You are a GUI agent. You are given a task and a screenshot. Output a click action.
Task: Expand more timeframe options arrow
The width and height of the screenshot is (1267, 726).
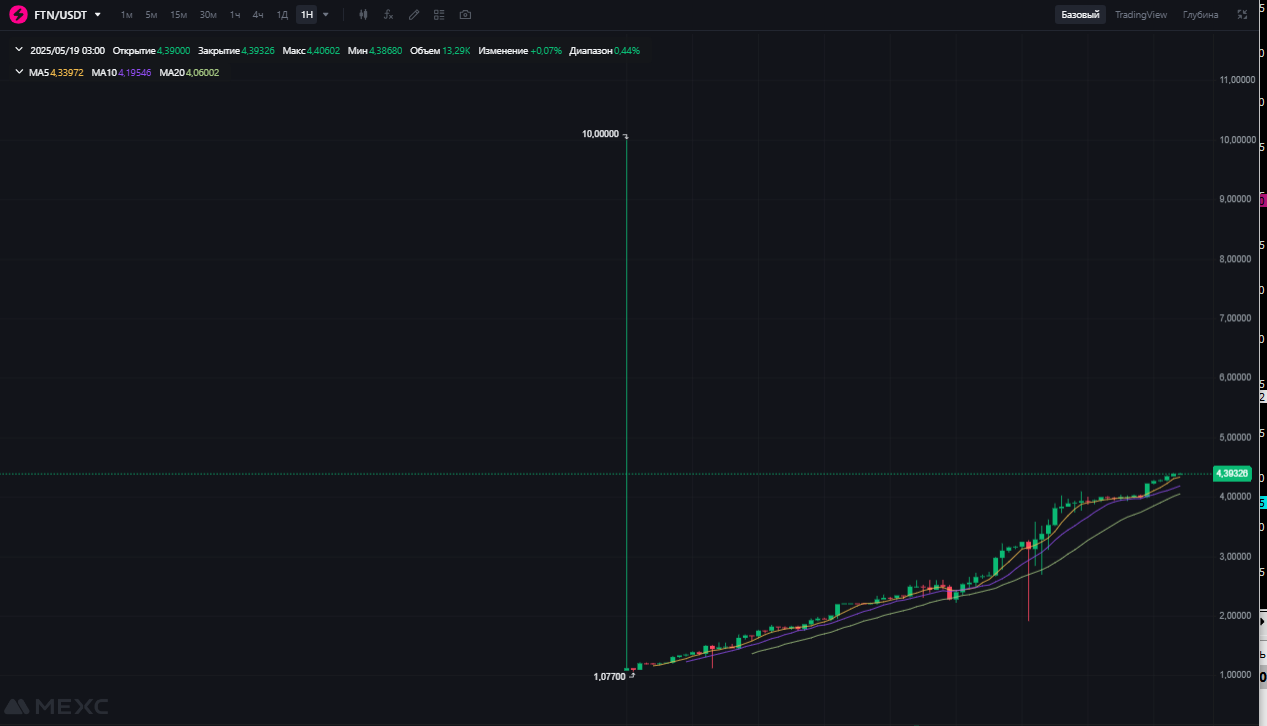pos(326,15)
